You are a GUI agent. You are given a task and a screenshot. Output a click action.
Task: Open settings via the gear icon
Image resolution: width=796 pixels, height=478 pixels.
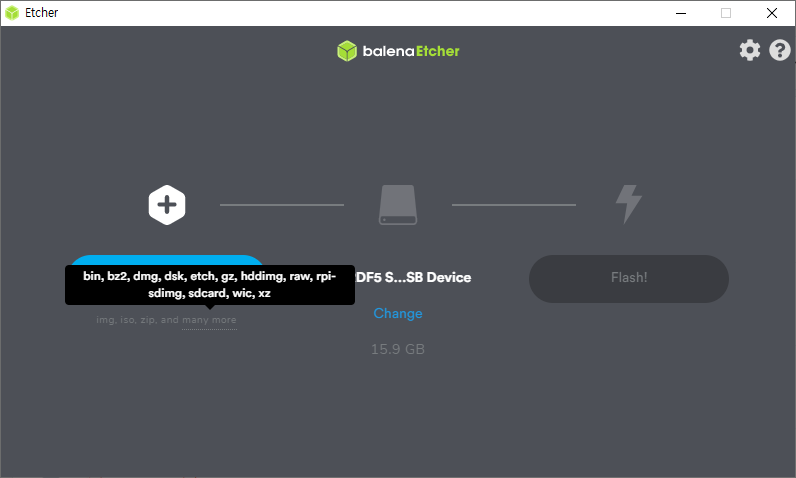point(750,50)
